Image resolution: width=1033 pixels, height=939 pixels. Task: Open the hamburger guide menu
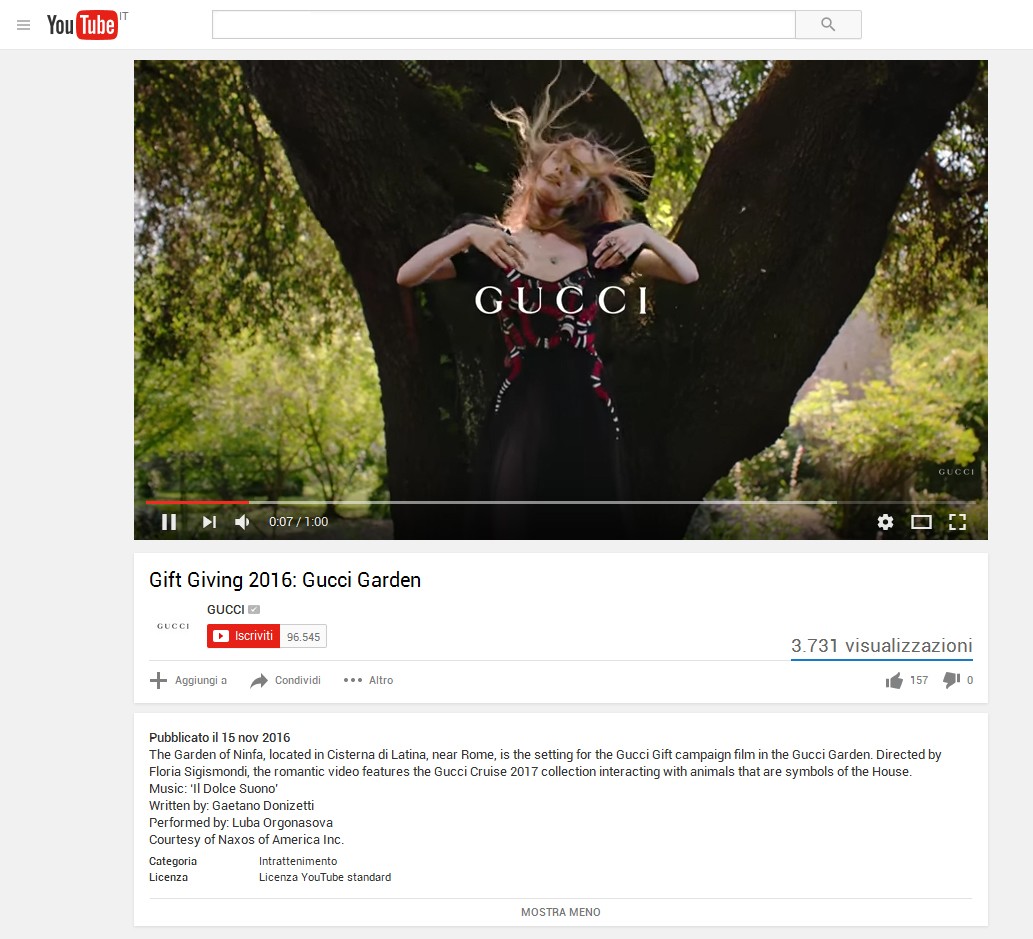(24, 25)
